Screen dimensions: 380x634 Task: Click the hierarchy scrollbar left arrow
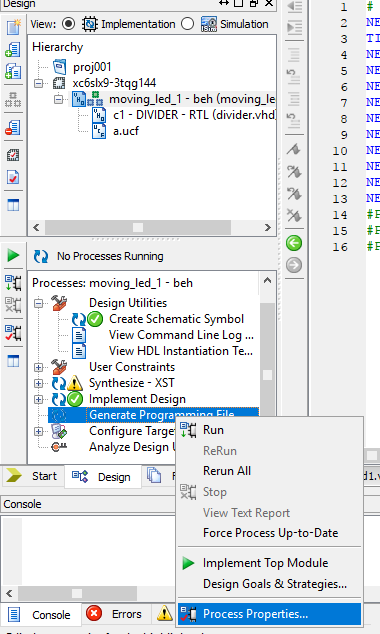[x=36, y=228]
